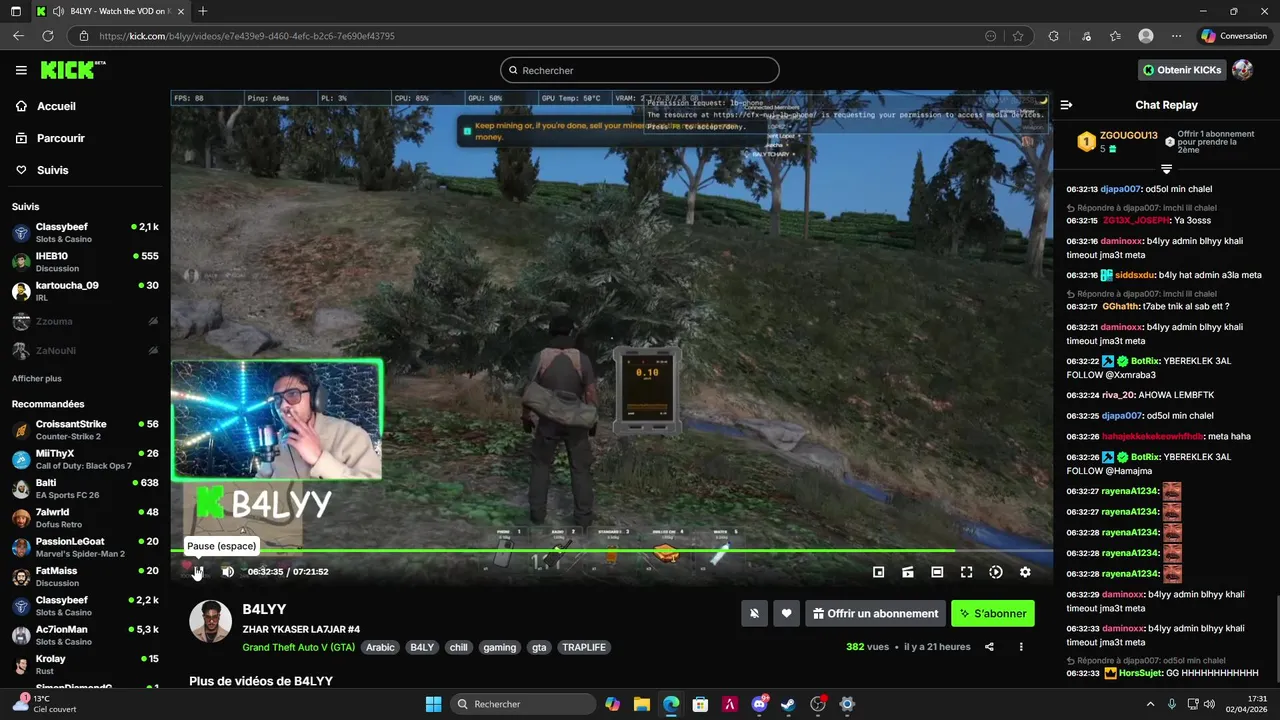The width and height of the screenshot is (1280, 720).
Task: Open the video player settings gear
Action: tap(1025, 572)
